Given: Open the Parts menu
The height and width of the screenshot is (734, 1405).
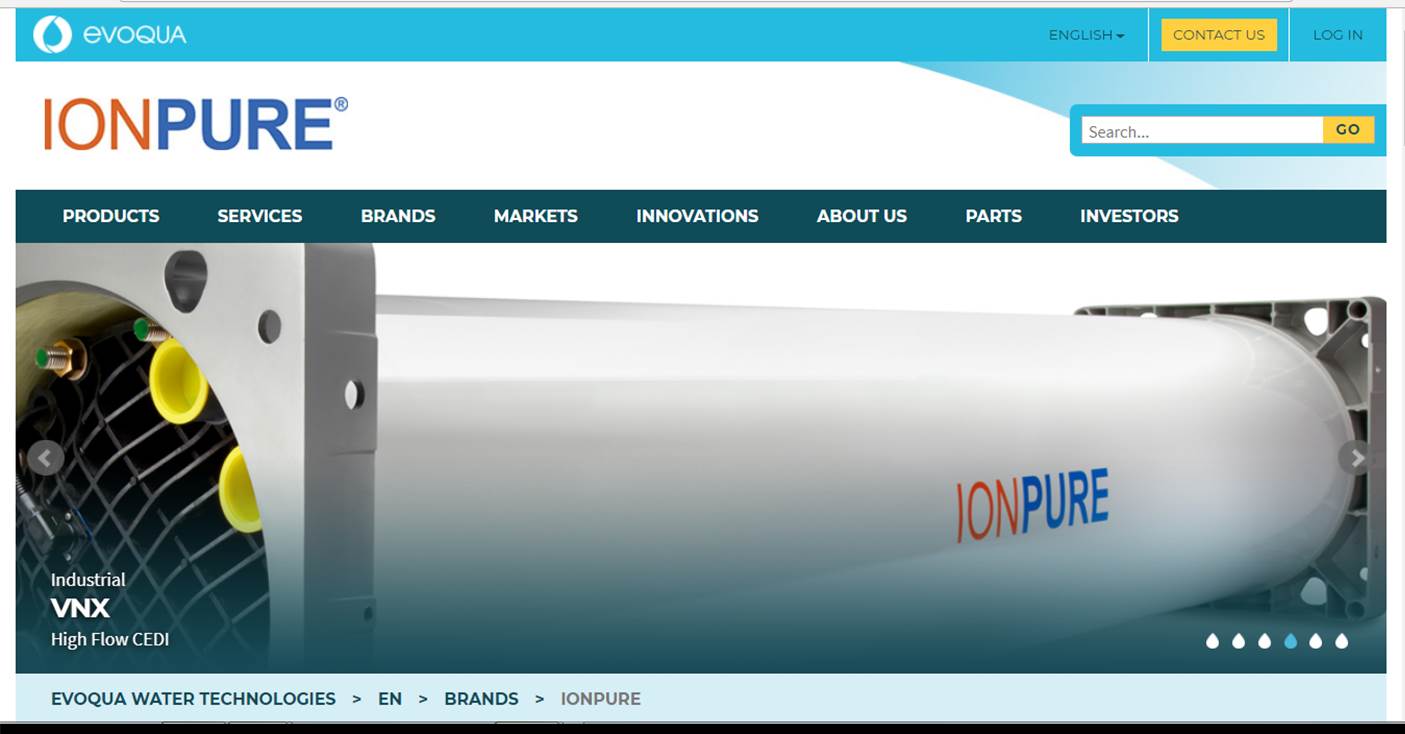Looking at the screenshot, I should click(994, 216).
